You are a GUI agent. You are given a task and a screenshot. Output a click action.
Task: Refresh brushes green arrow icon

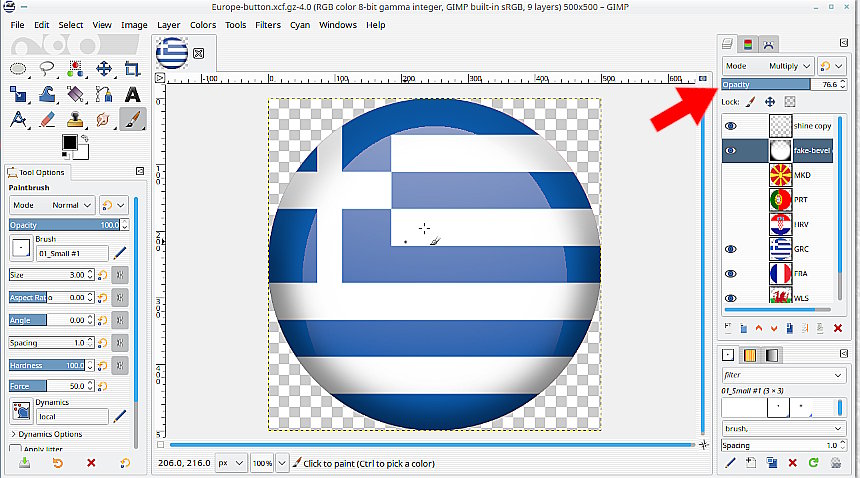[813, 463]
